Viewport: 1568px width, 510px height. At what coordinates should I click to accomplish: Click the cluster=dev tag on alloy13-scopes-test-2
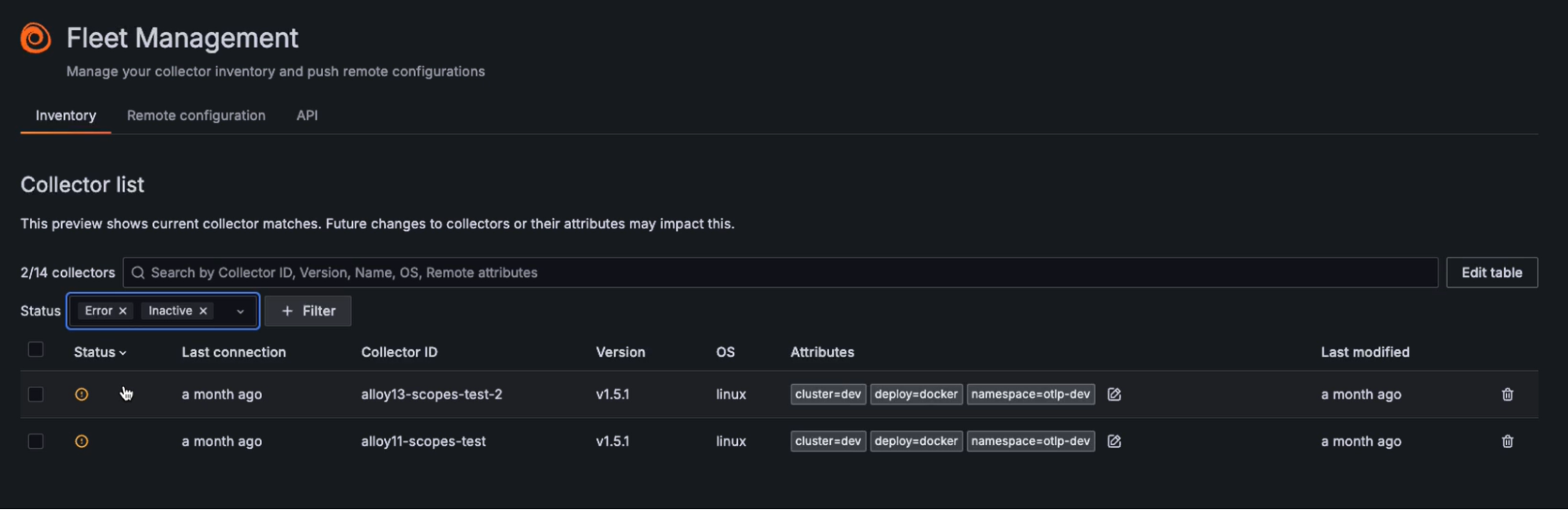click(828, 395)
